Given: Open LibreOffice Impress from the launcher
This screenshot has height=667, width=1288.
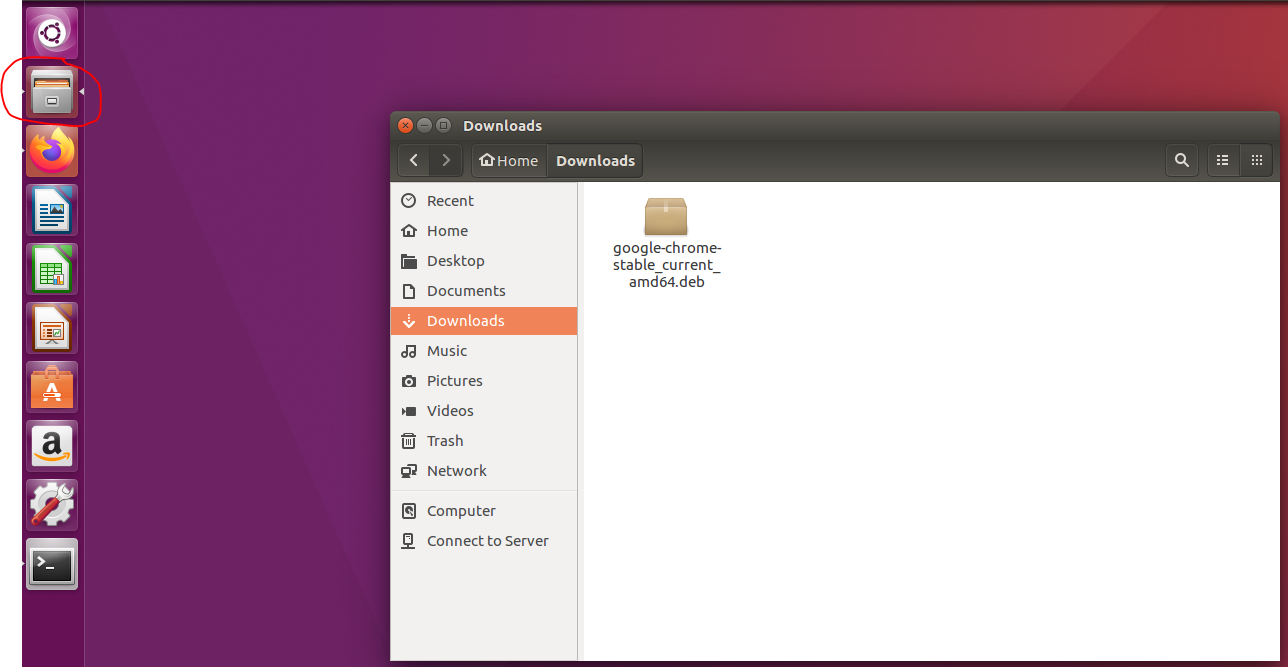Looking at the screenshot, I should coord(52,329).
